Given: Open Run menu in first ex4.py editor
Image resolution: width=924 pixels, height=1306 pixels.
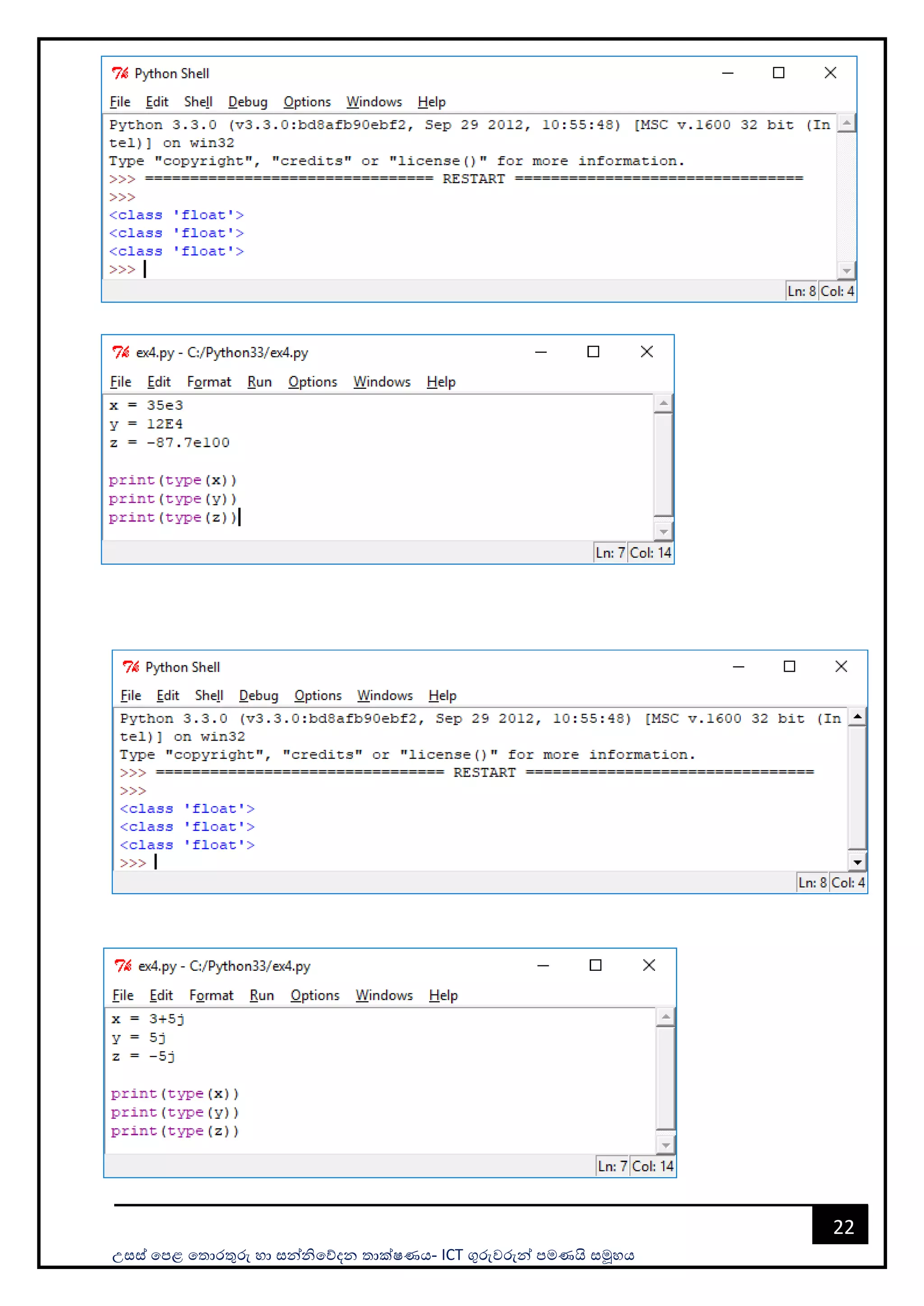Looking at the screenshot, I should [x=259, y=382].
